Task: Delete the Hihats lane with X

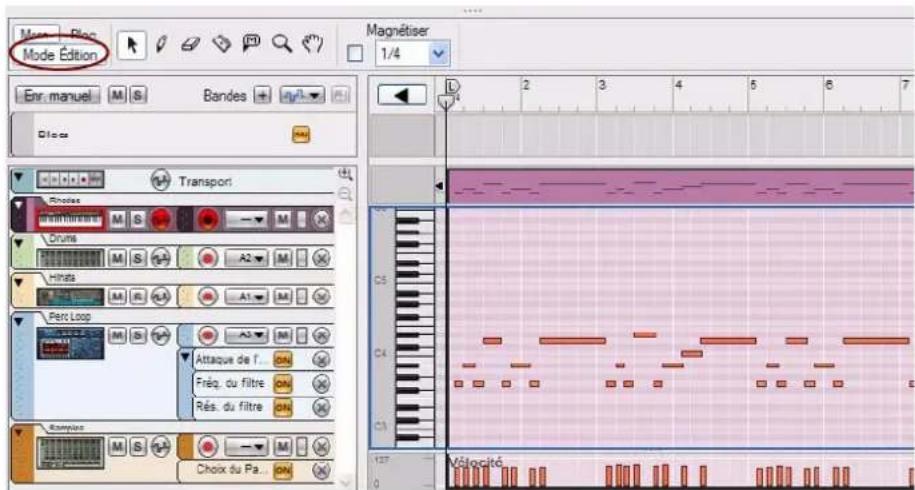Action: point(322,296)
